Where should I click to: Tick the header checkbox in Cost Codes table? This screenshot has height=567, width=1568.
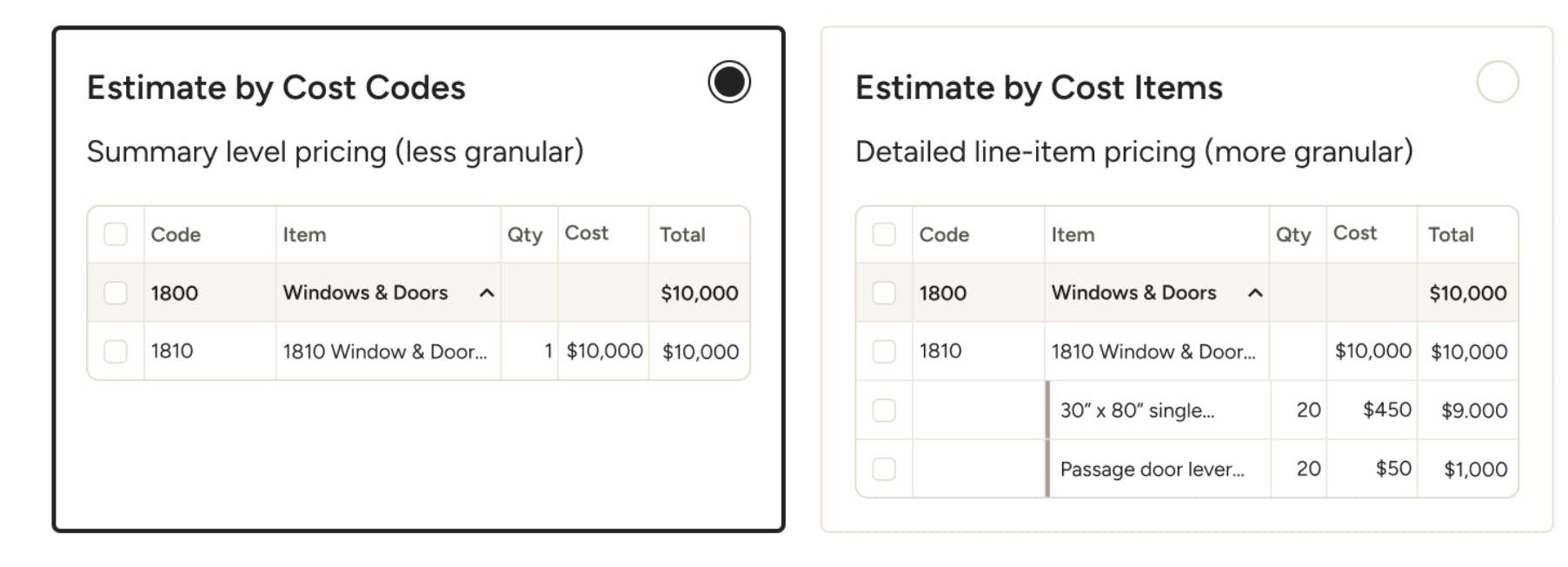[x=116, y=234]
